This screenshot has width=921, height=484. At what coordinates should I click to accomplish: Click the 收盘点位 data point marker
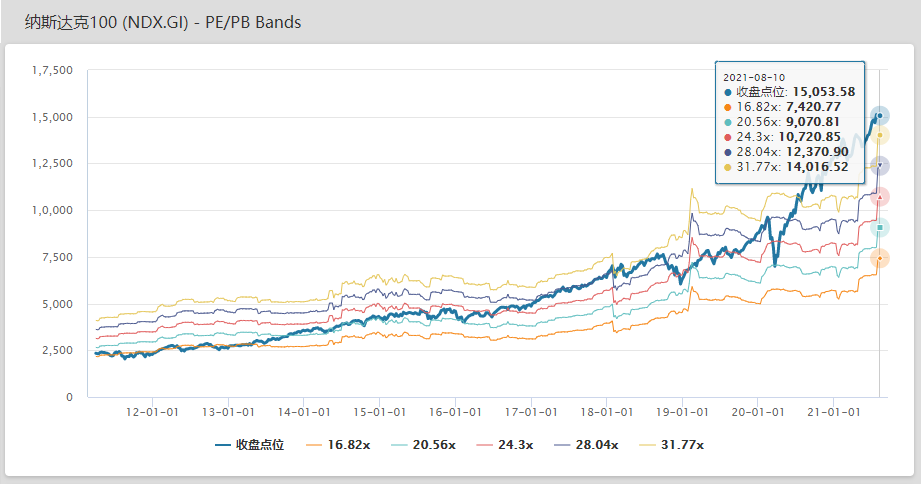(879, 116)
